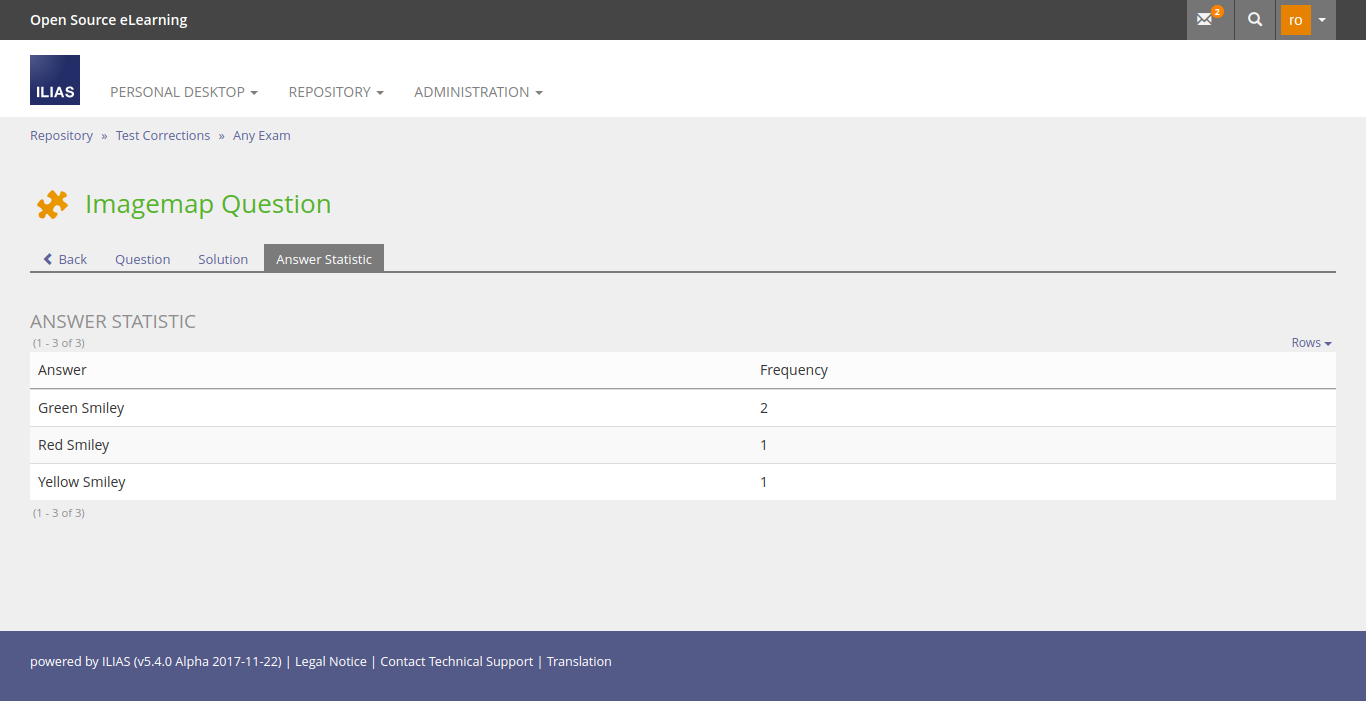Image resolution: width=1366 pixels, height=701 pixels.
Task: Click the Green Smiley answer row
Action: (81, 408)
